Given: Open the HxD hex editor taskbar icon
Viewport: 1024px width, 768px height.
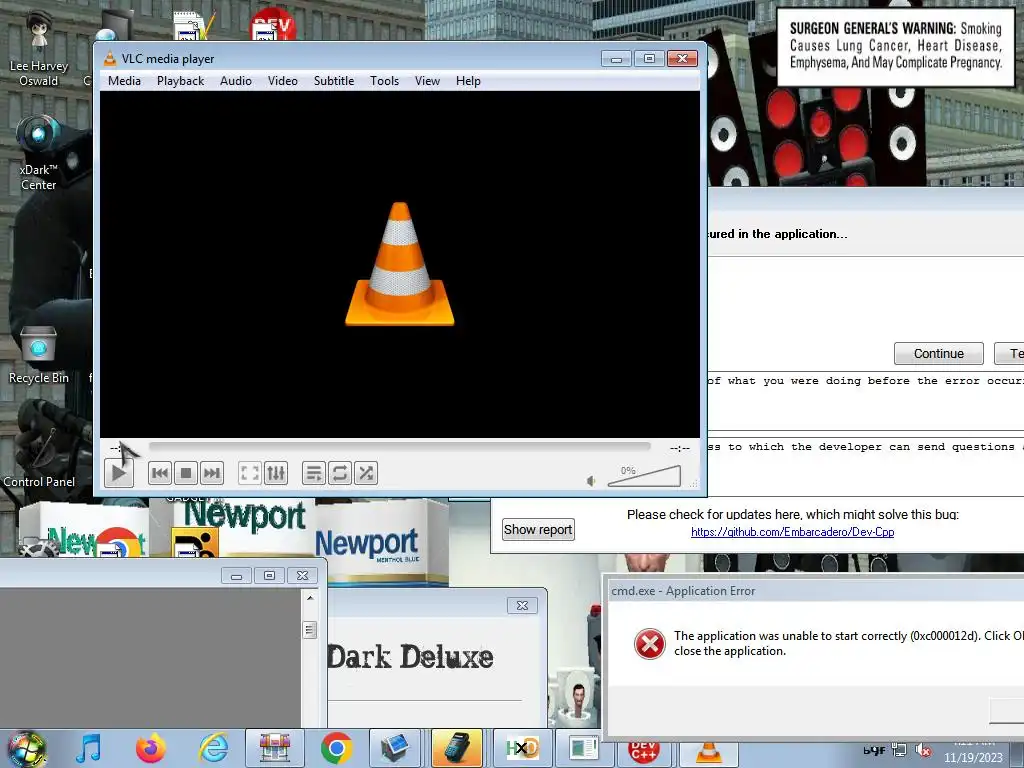Looking at the screenshot, I should [522, 748].
